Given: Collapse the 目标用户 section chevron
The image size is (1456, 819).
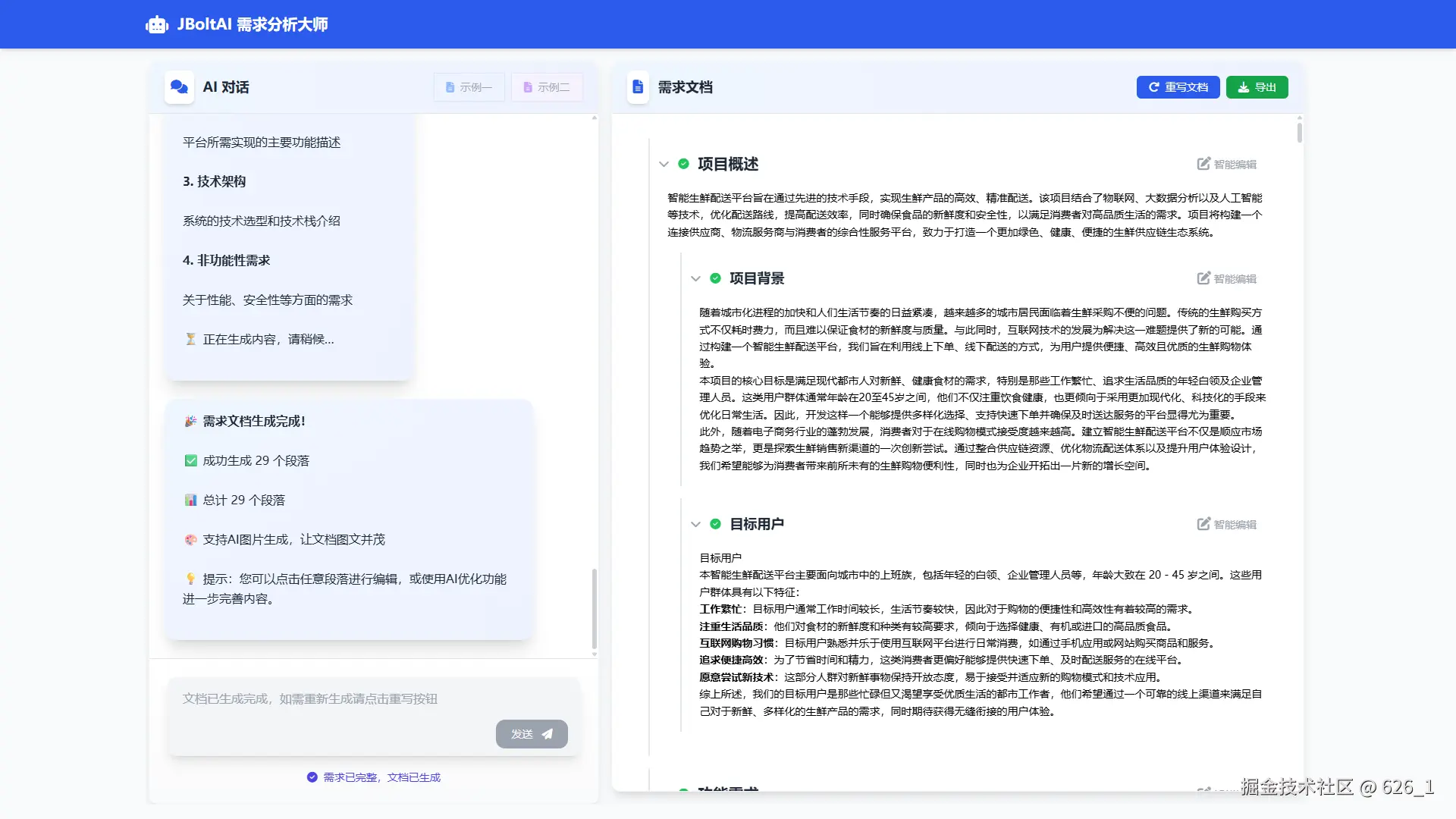Looking at the screenshot, I should click(697, 524).
